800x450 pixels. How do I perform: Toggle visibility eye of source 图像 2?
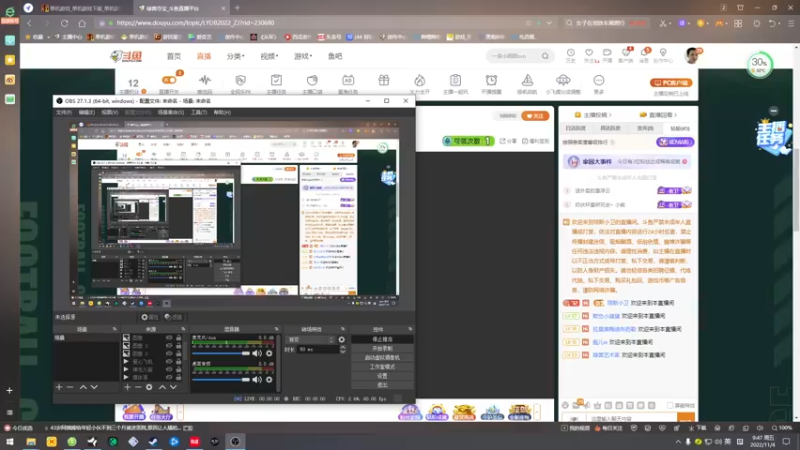point(169,353)
